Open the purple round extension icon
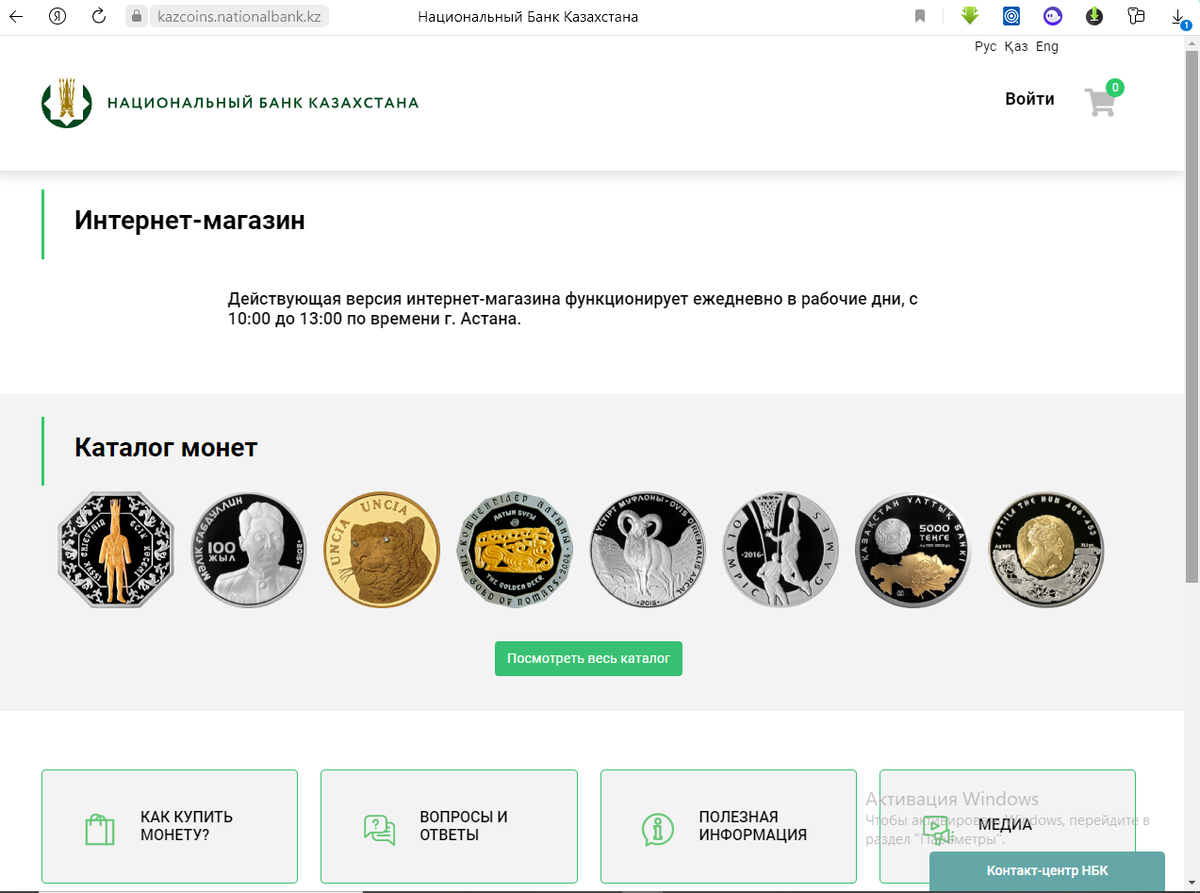 point(1052,16)
